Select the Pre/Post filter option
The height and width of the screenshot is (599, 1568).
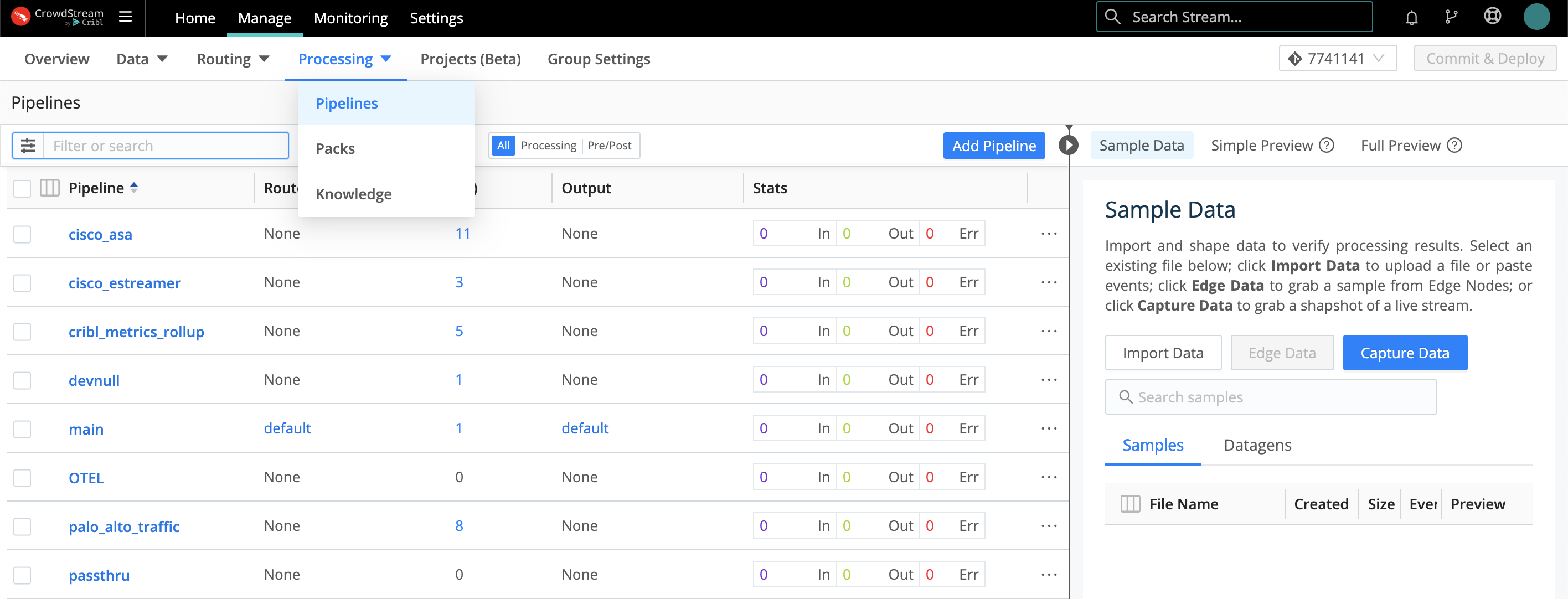(x=608, y=146)
